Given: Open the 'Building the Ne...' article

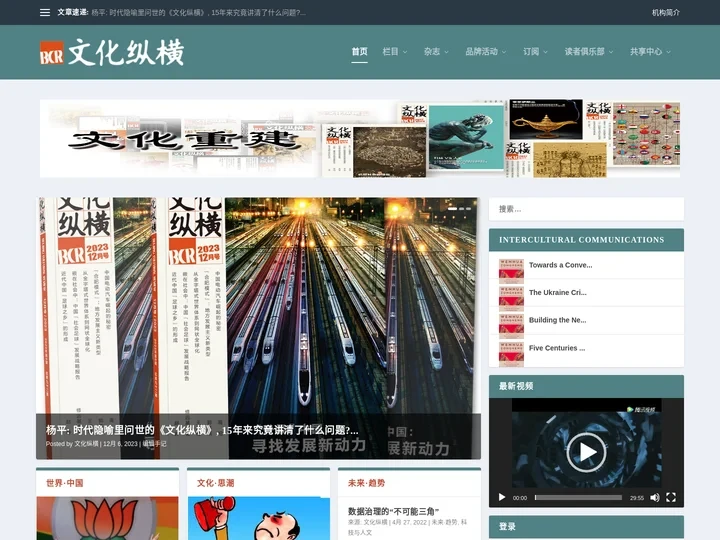Looking at the screenshot, I should point(557,320).
